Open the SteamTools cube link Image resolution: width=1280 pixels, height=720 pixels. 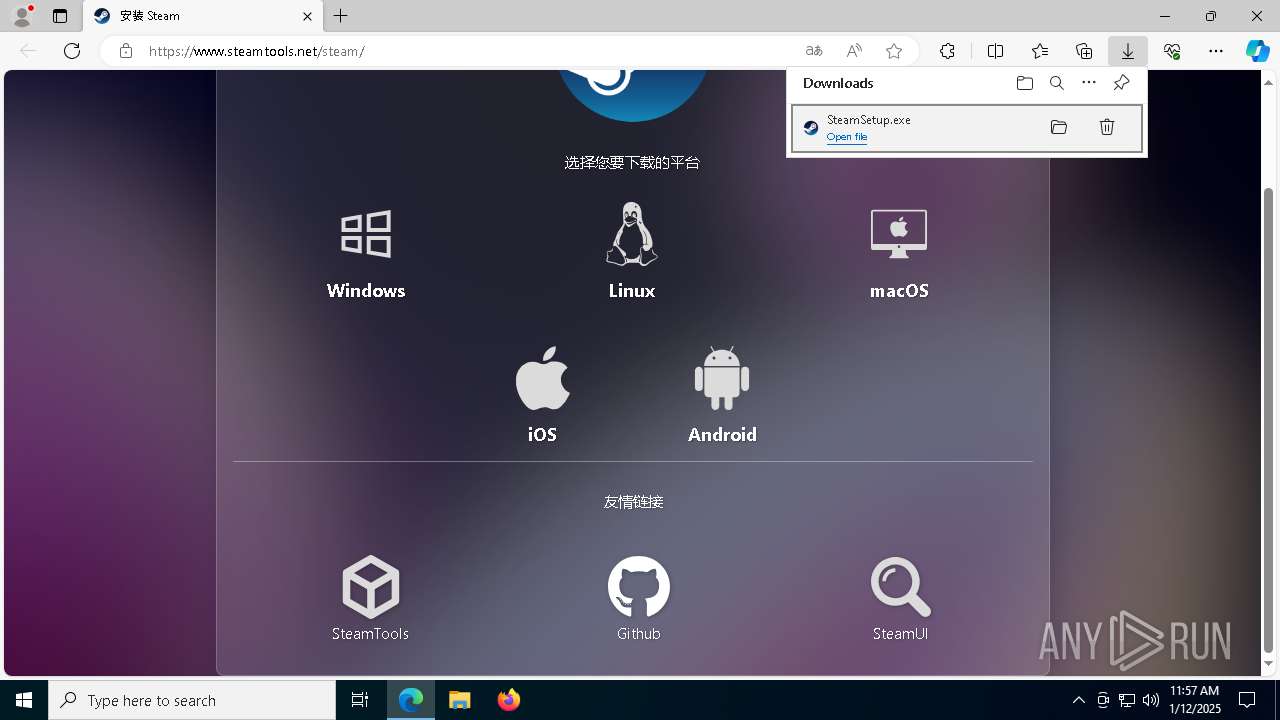pos(371,587)
